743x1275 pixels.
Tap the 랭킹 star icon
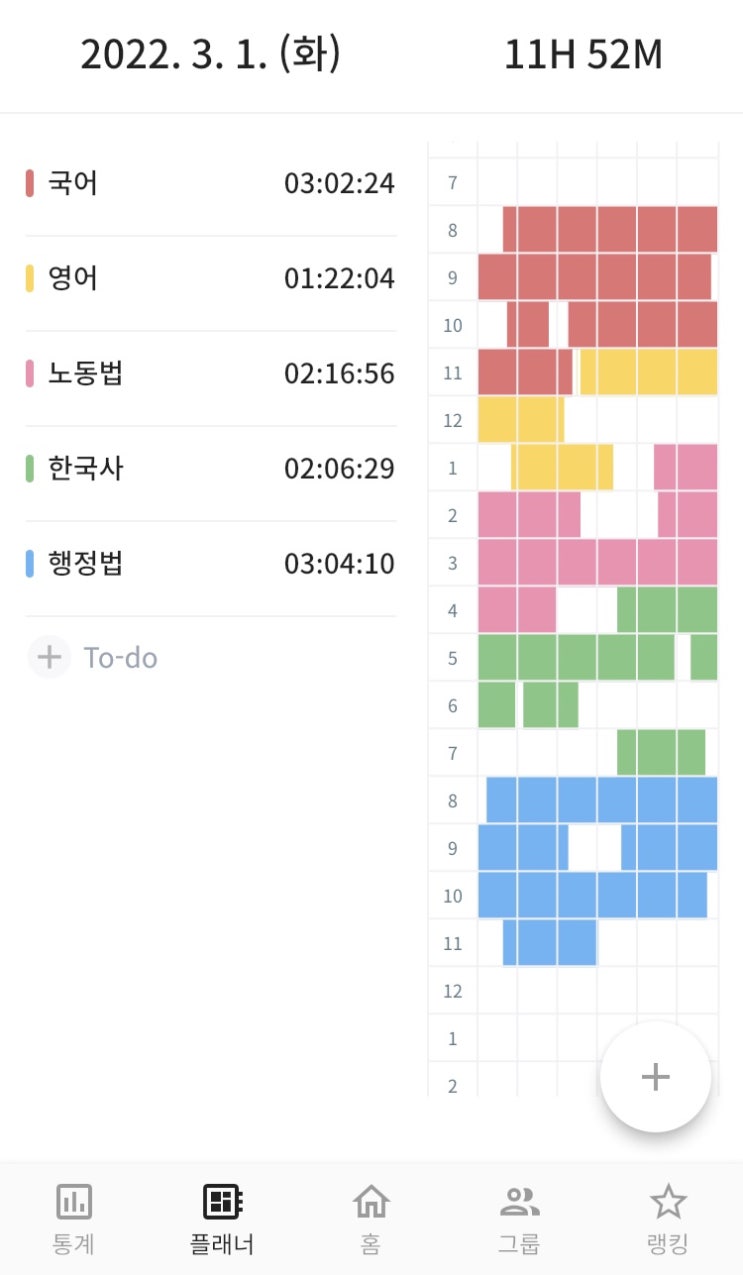point(668,1201)
